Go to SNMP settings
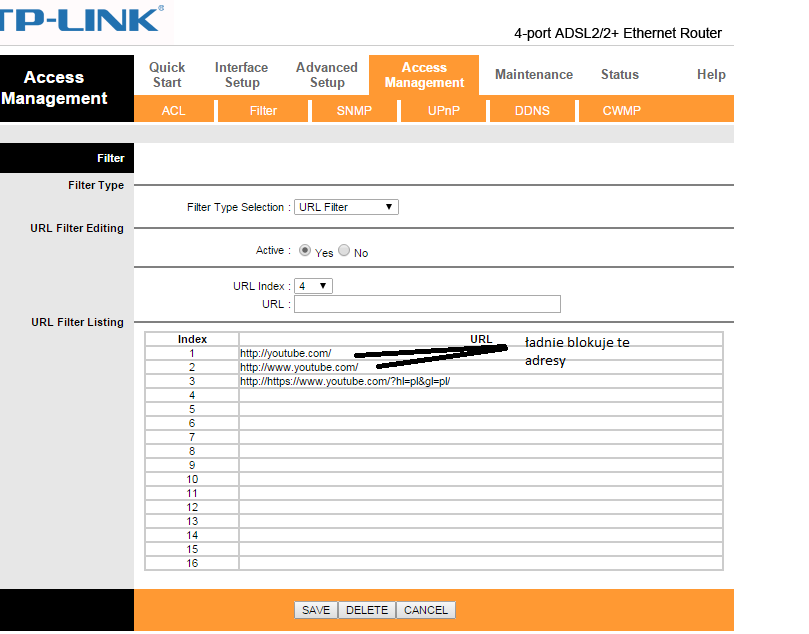This screenshot has width=809, height=634. tap(354, 110)
